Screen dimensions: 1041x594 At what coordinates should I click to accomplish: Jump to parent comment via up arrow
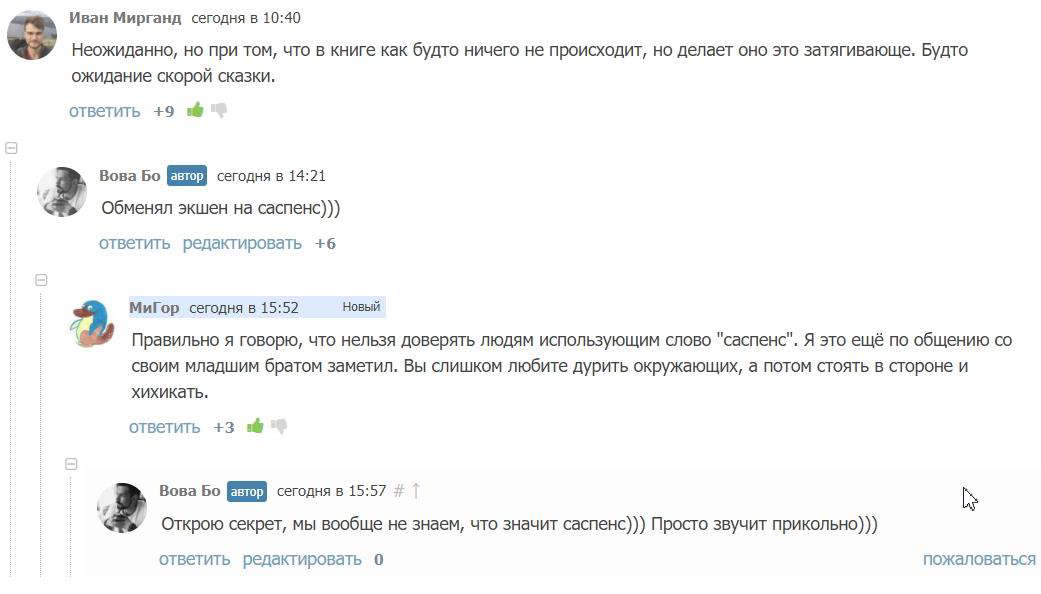[416, 491]
